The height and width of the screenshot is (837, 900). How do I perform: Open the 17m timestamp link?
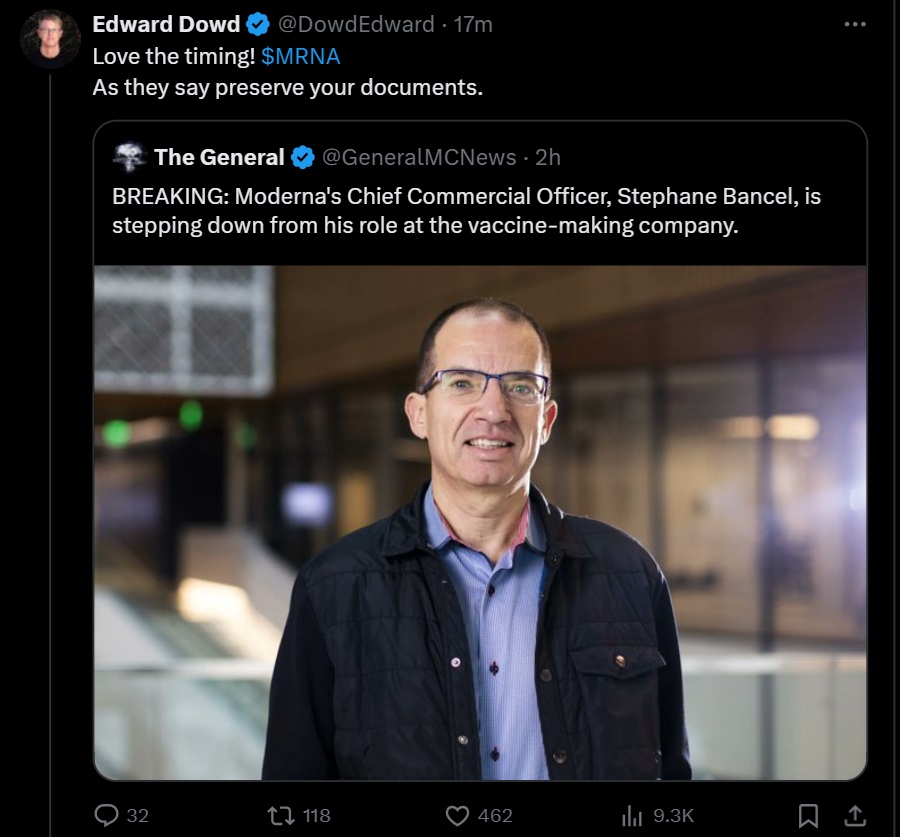[x=473, y=24]
